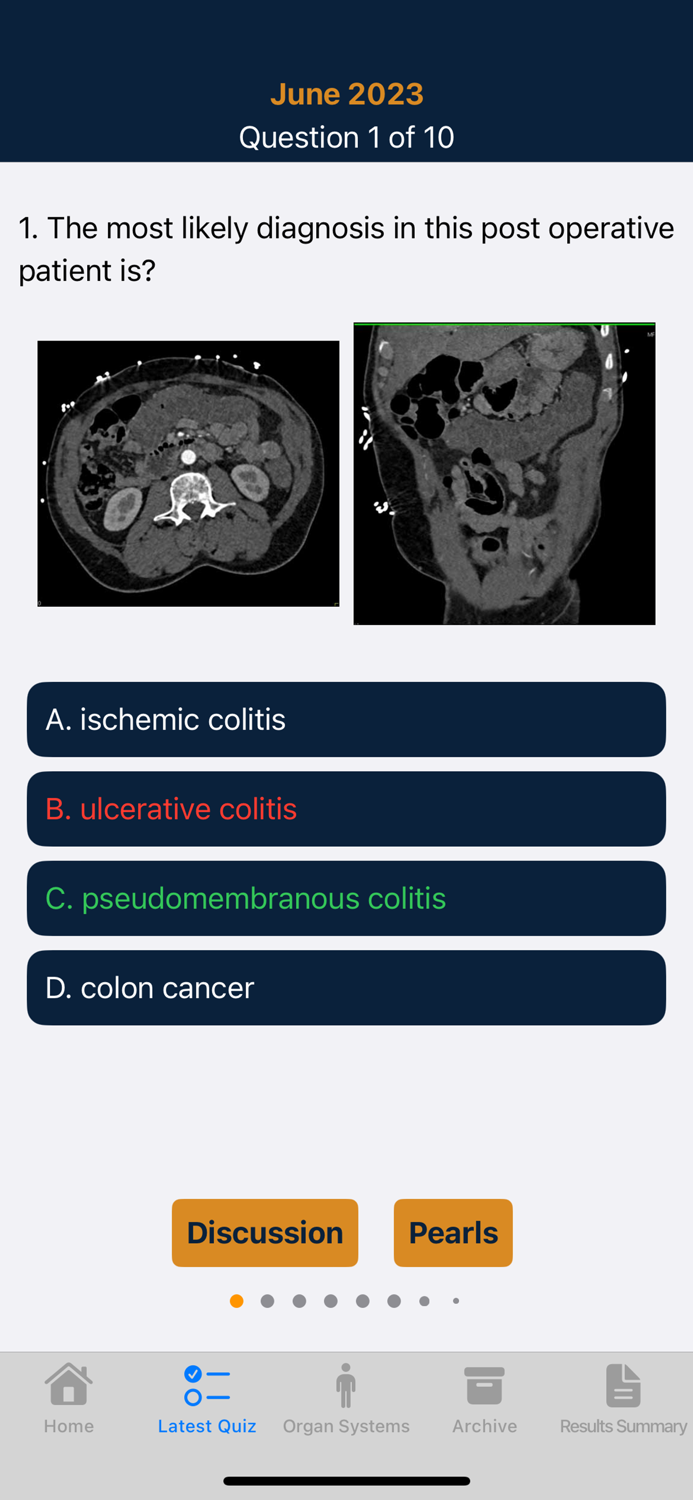Tap the Organ Systems label

[x=346, y=1426]
